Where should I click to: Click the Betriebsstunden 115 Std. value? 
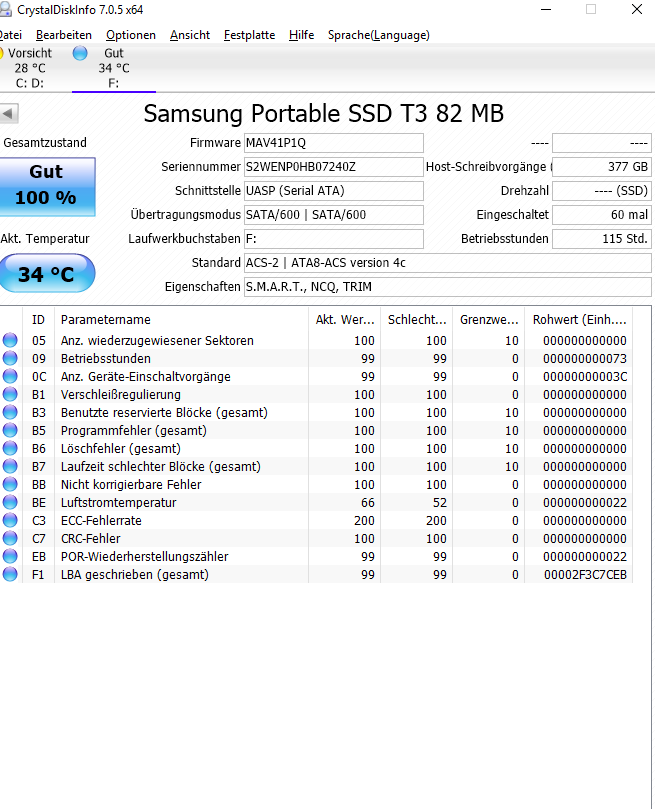[602, 239]
